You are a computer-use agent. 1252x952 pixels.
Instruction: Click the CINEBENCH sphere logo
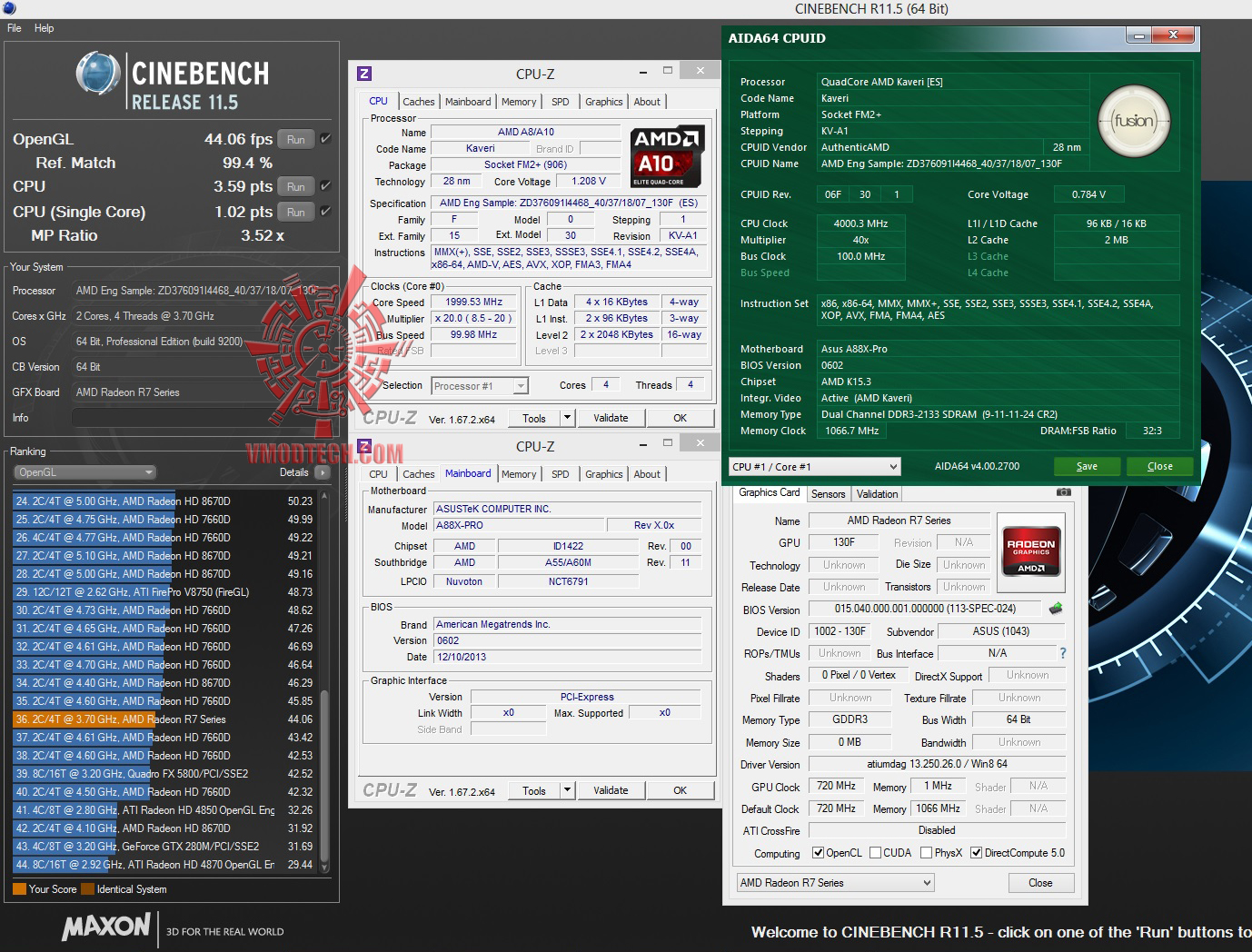pyautogui.click(x=98, y=74)
